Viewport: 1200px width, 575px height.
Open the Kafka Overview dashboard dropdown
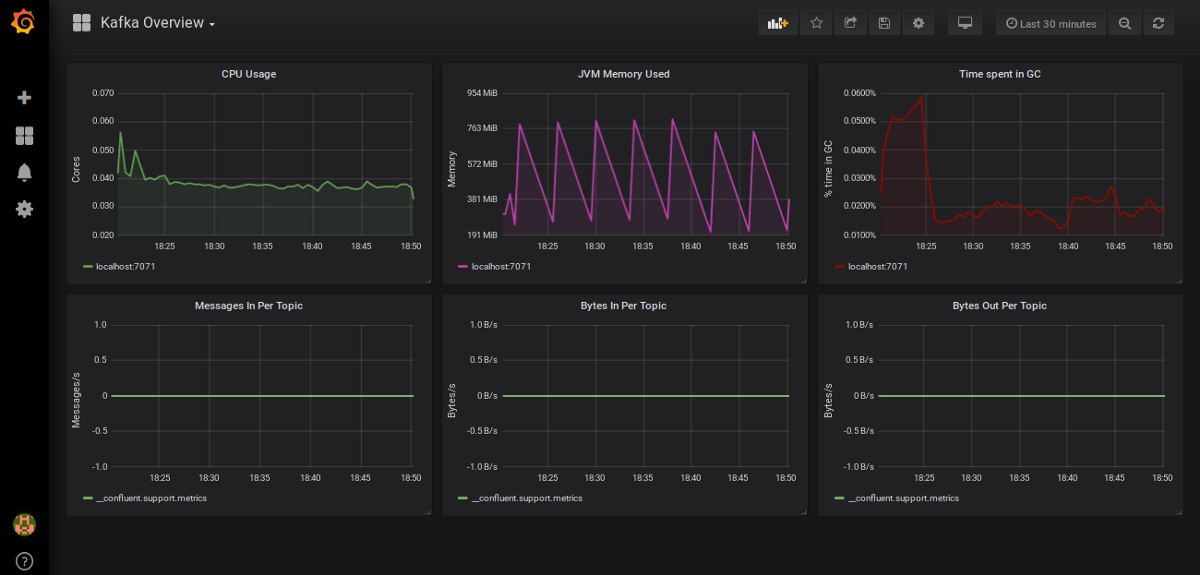click(x=158, y=23)
